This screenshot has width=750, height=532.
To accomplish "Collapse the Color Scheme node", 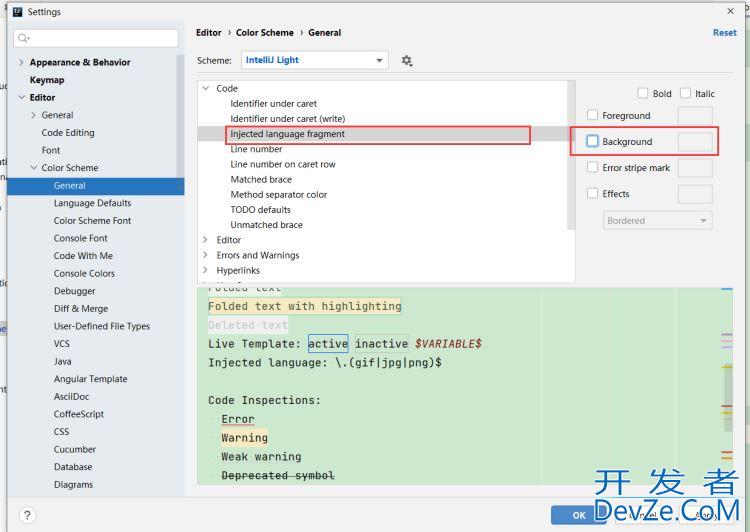I will click(33, 167).
